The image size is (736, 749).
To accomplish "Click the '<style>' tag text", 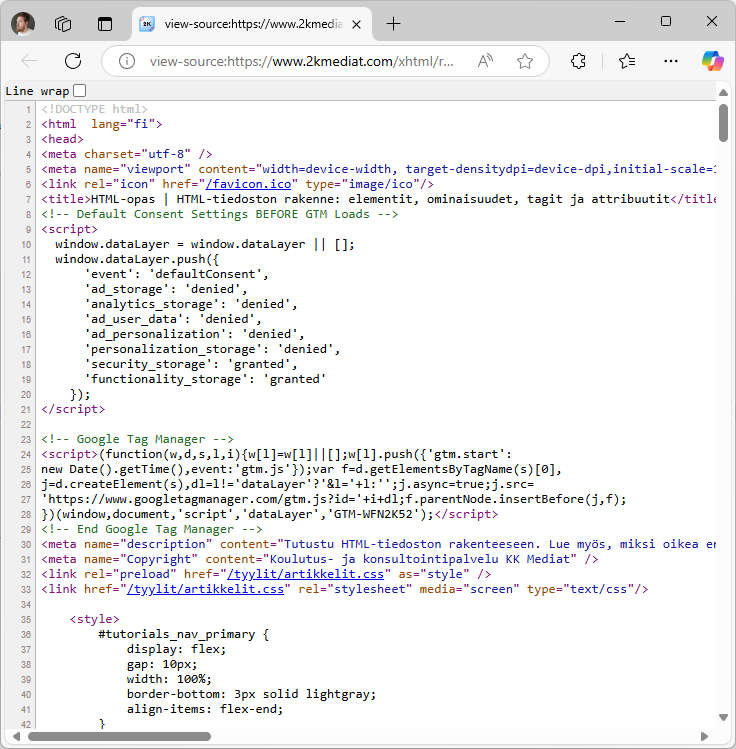I will tap(95, 619).
